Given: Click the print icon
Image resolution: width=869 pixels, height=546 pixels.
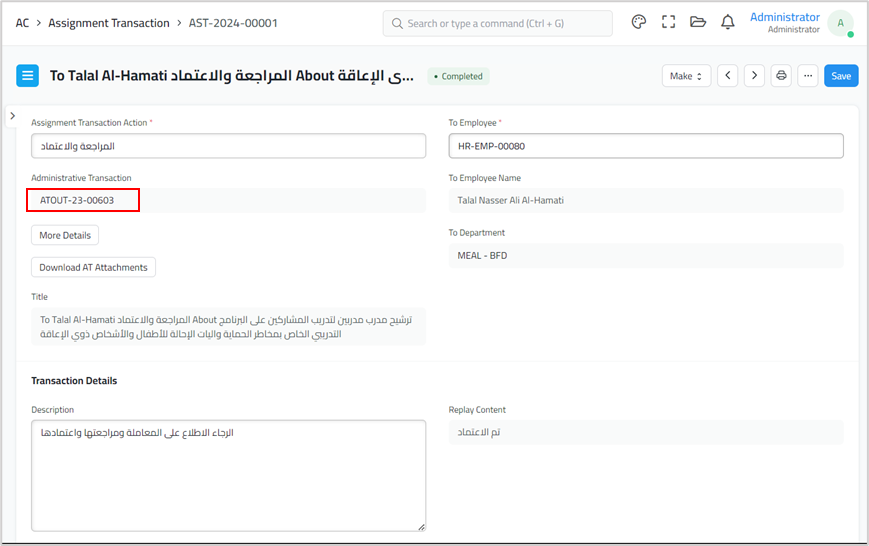Looking at the screenshot, I should [x=782, y=76].
